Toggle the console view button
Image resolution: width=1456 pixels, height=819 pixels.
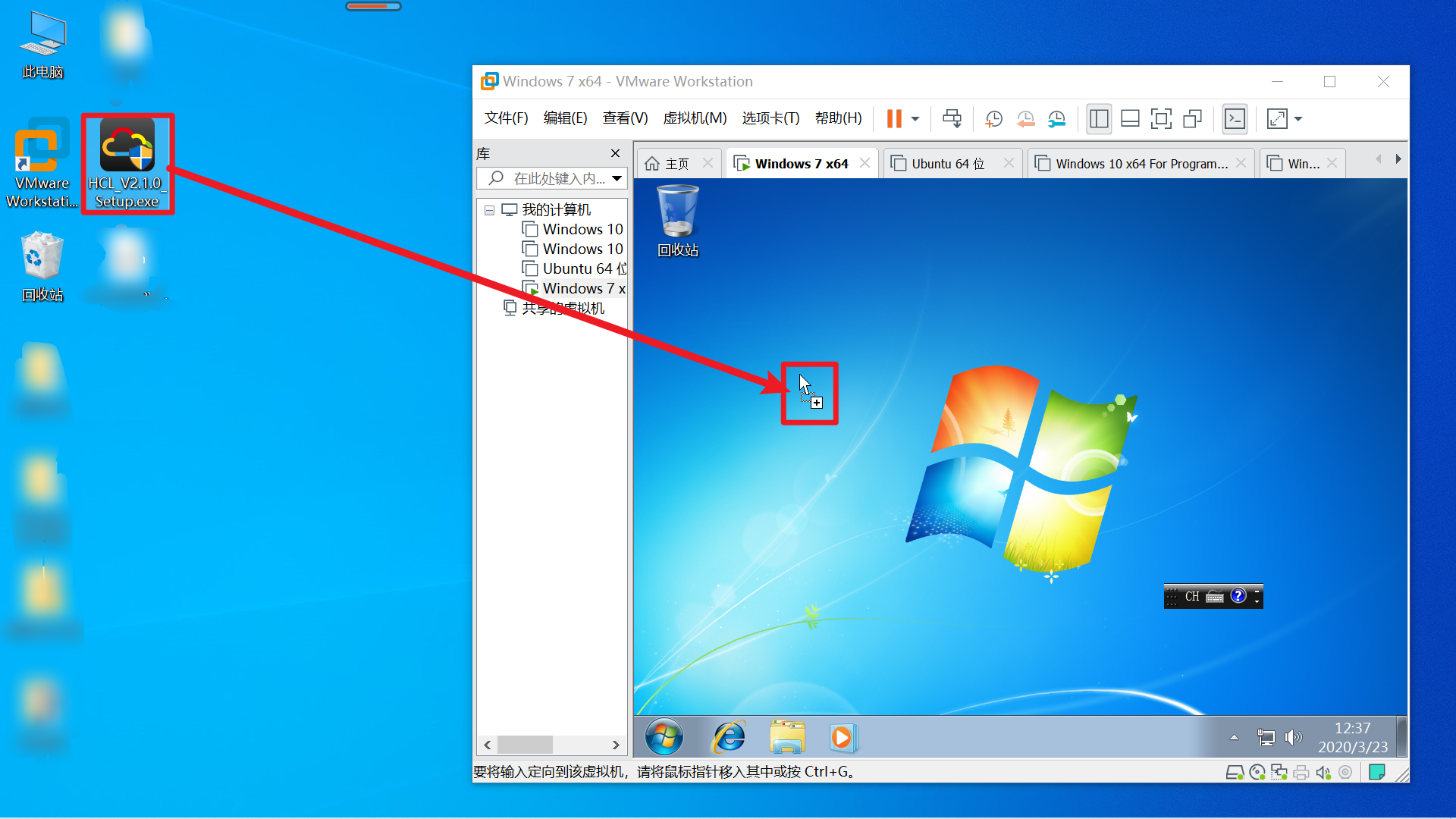1235,118
